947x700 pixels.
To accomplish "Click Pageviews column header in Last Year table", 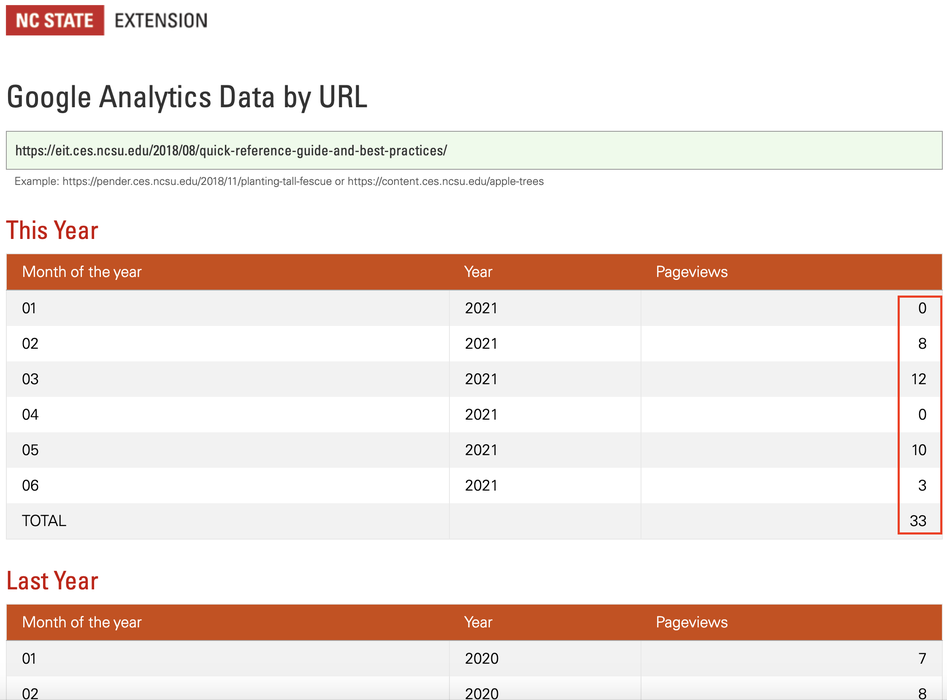I will pos(691,622).
